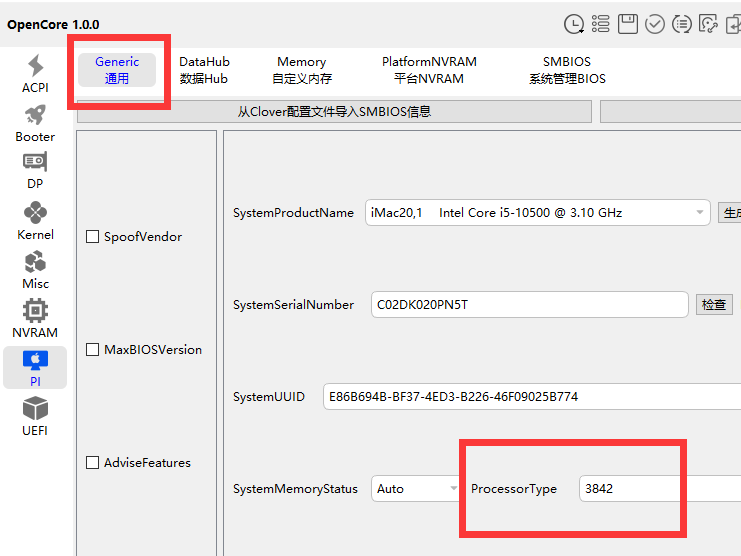Screen dimensions: 741x556
Task: Click the SystemProductName label
Action: [x=293, y=213]
